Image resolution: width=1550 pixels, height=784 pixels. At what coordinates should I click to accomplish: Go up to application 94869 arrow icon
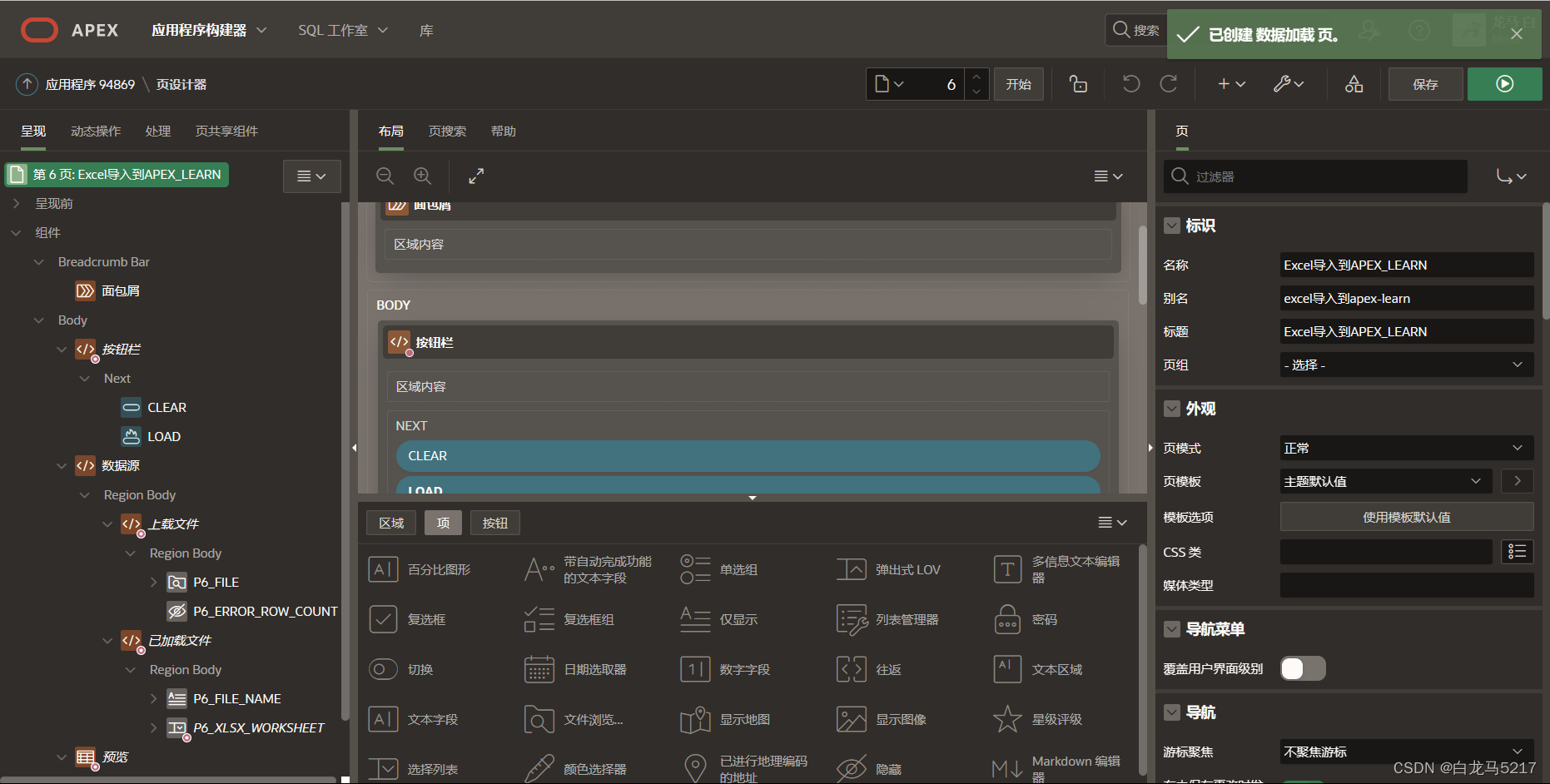tap(27, 84)
